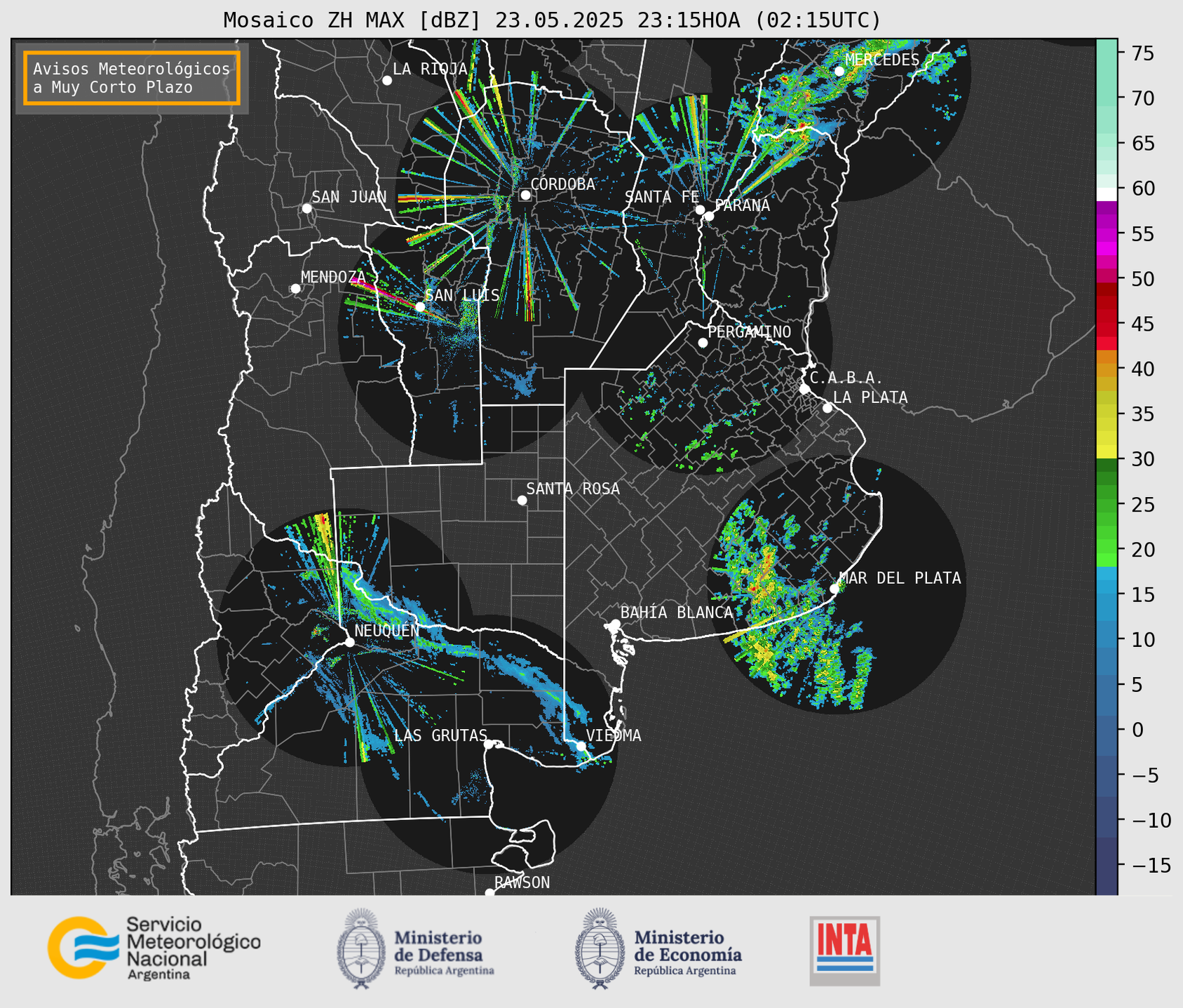Click the yellow 30 dBZ colorbar band

point(1107,451)
